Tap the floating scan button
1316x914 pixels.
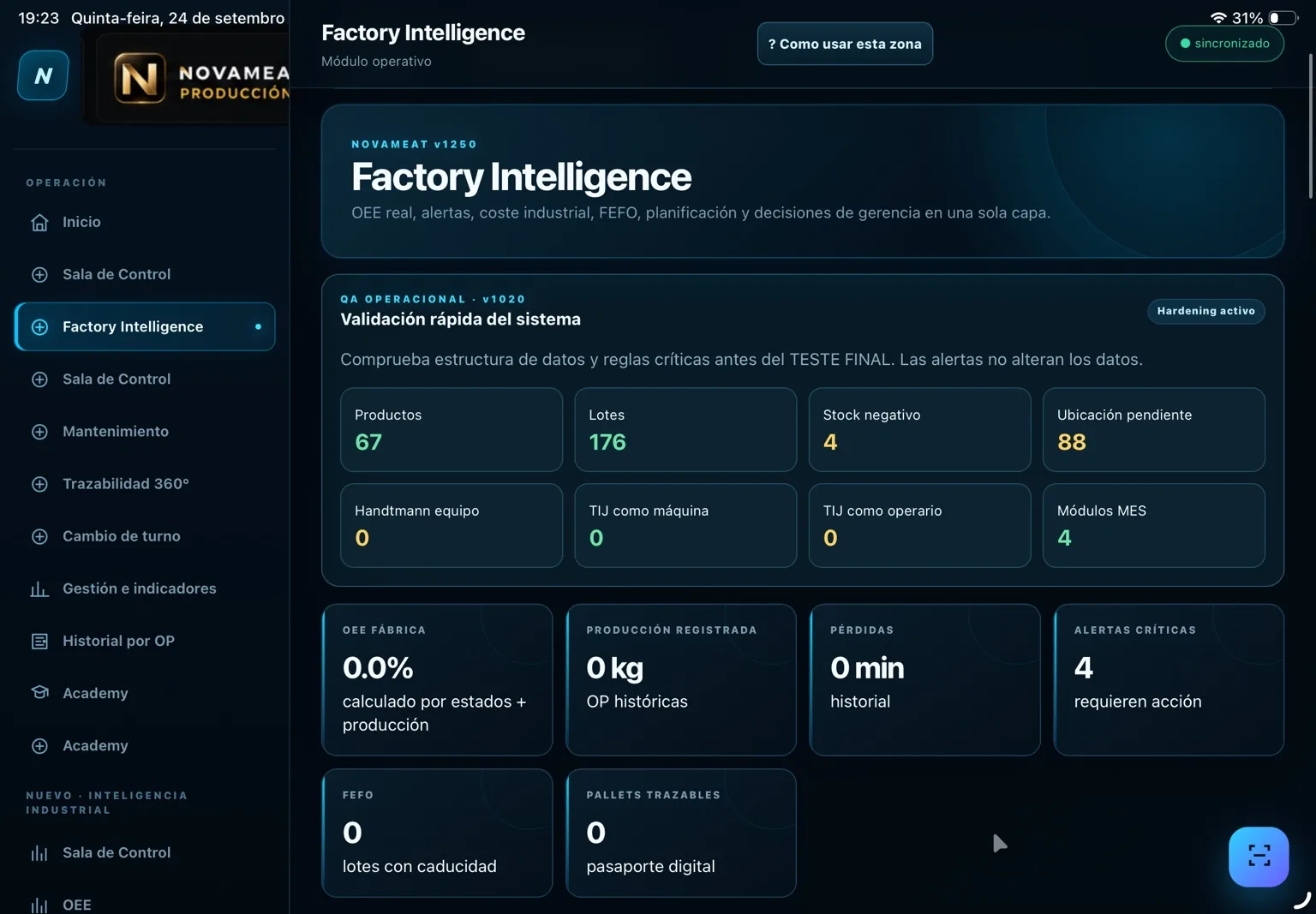(1259, 857)
